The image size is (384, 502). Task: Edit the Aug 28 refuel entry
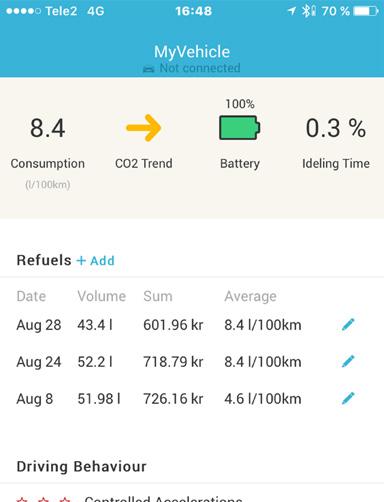(x=348, y=324)
